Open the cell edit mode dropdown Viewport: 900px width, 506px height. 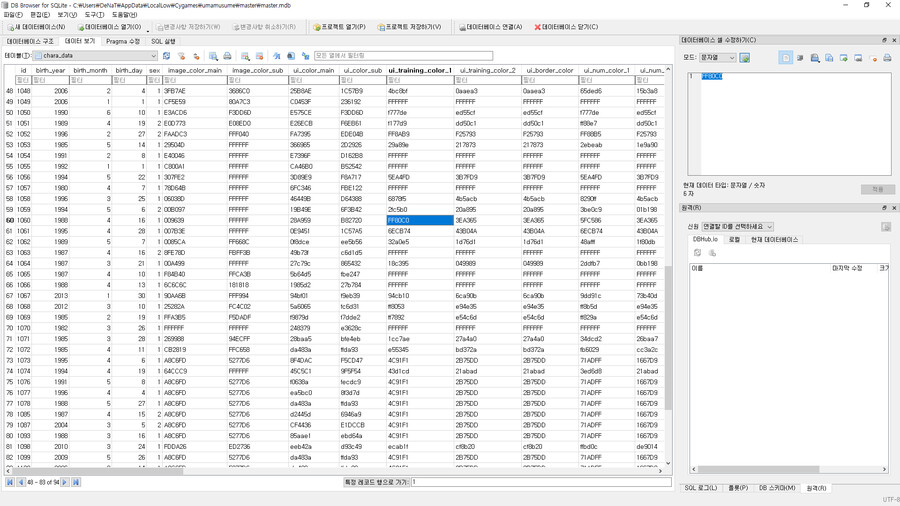pyautogui.click(x=717, y=57)
